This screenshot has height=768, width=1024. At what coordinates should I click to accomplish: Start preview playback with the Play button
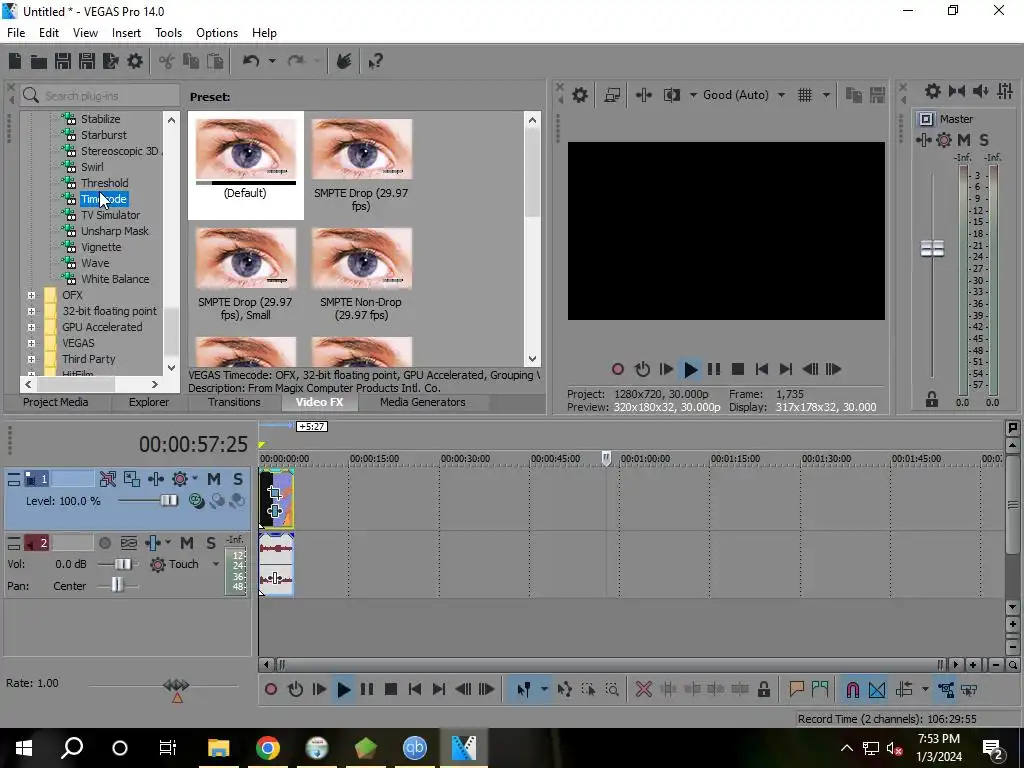pyautogui.click(x=690, y=370)
